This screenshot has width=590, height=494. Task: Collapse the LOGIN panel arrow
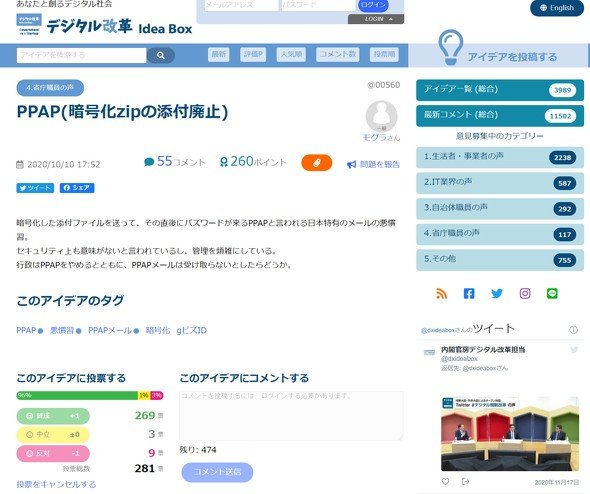(390, 19)
